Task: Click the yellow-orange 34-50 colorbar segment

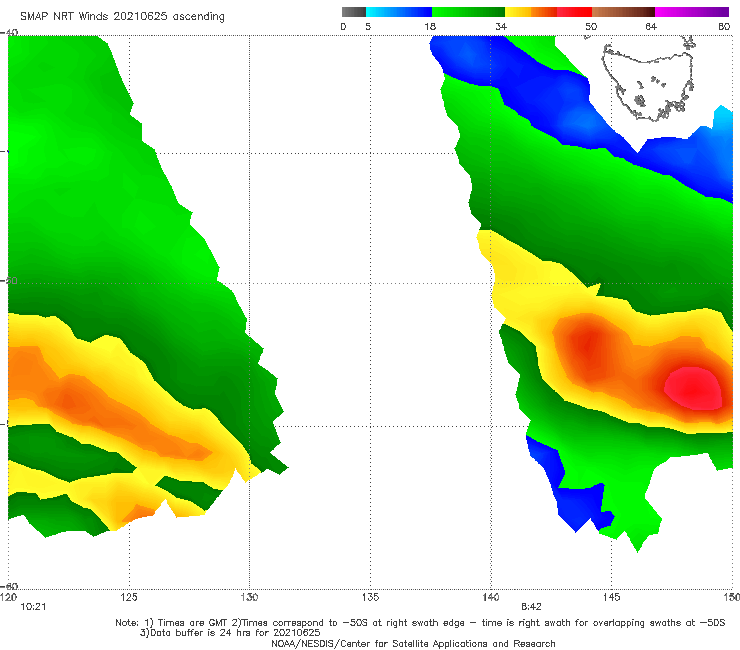Action: click(548, 12)
